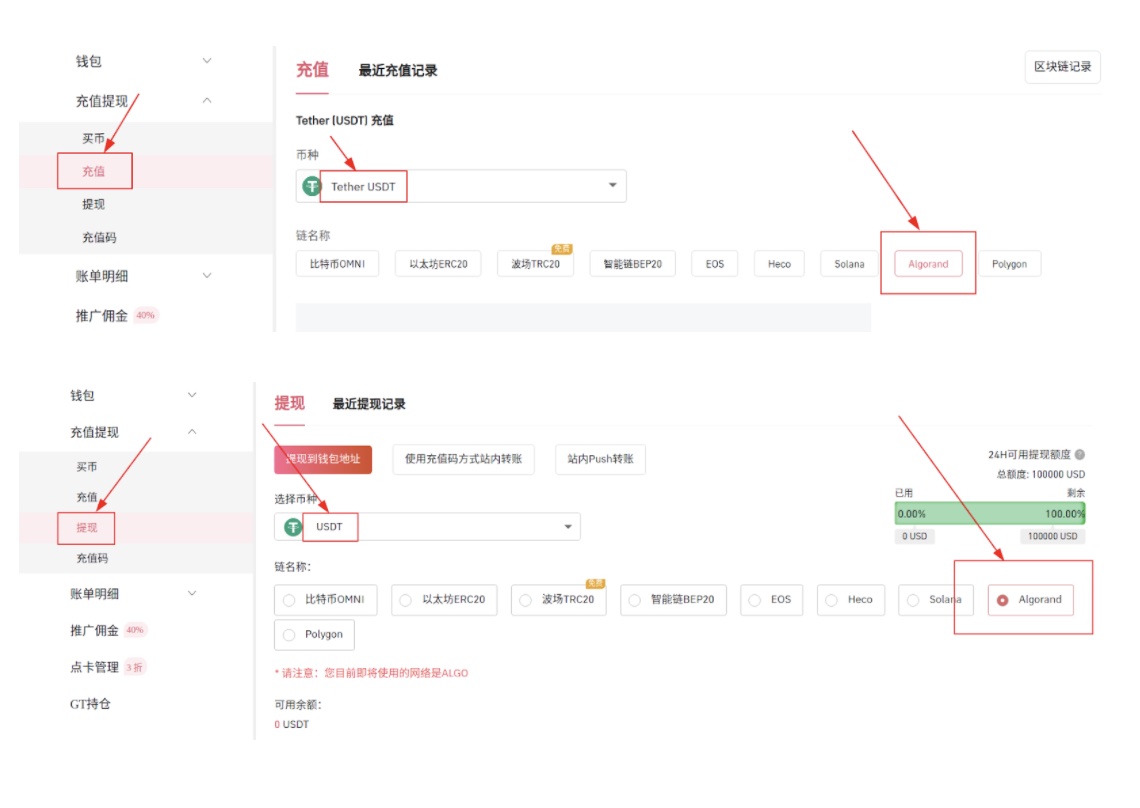Open the USDT withdrawal currency dropdown

pos(567,527)
